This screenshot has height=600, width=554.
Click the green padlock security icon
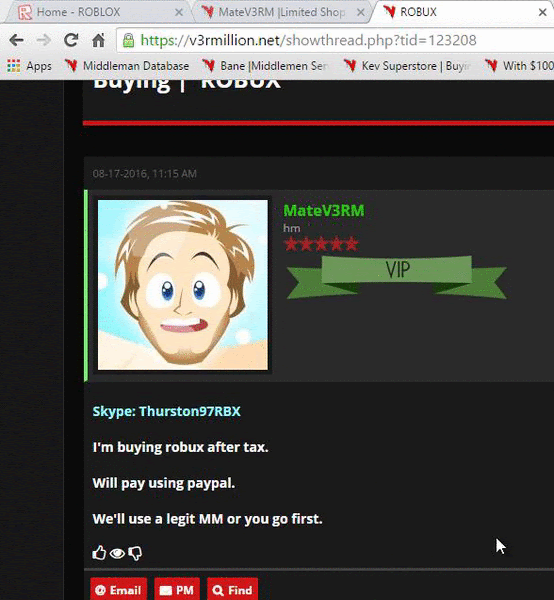[129, 40]
